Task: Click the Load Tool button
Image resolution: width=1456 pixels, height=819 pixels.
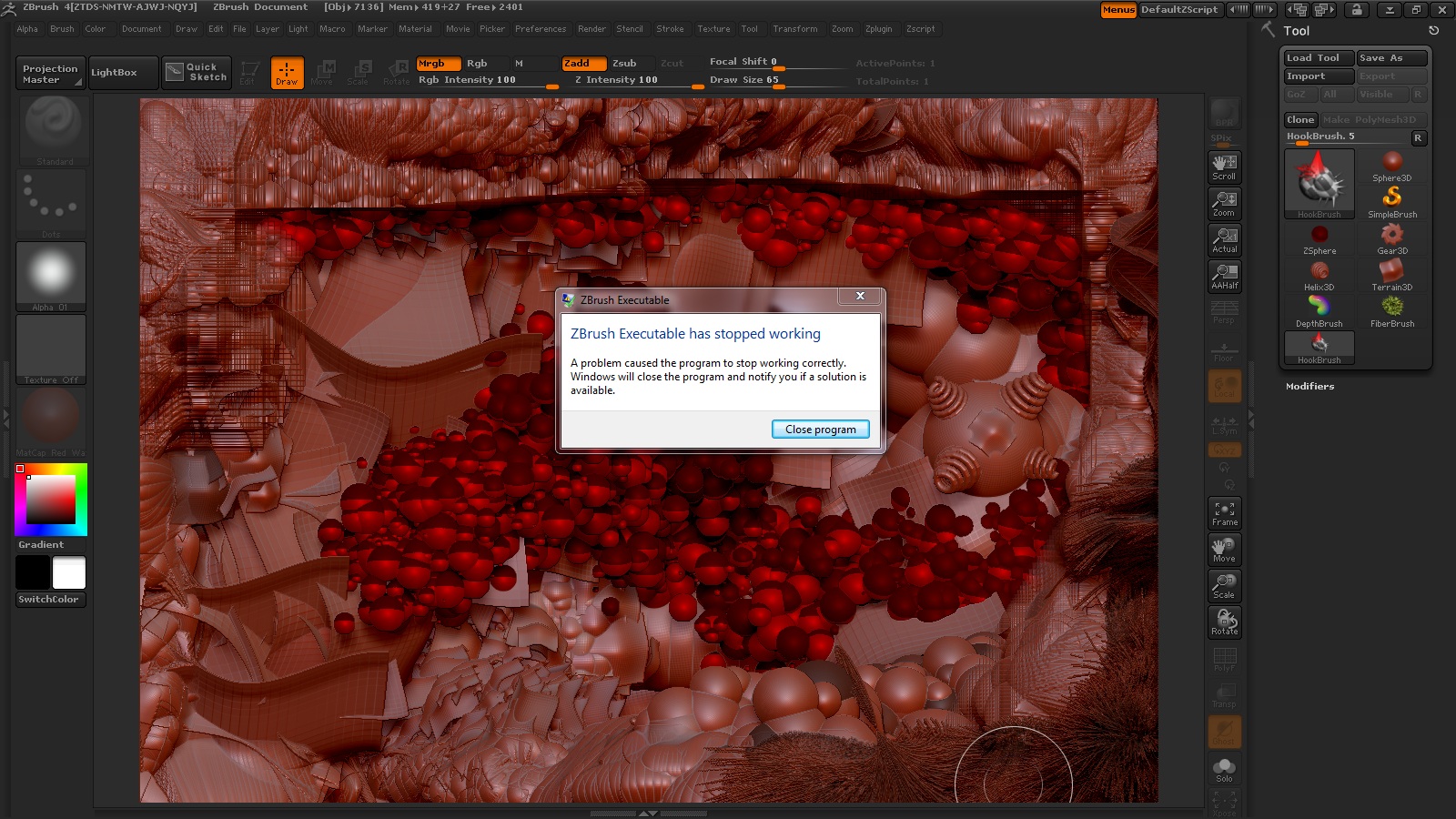Action: pos(1319,58)
